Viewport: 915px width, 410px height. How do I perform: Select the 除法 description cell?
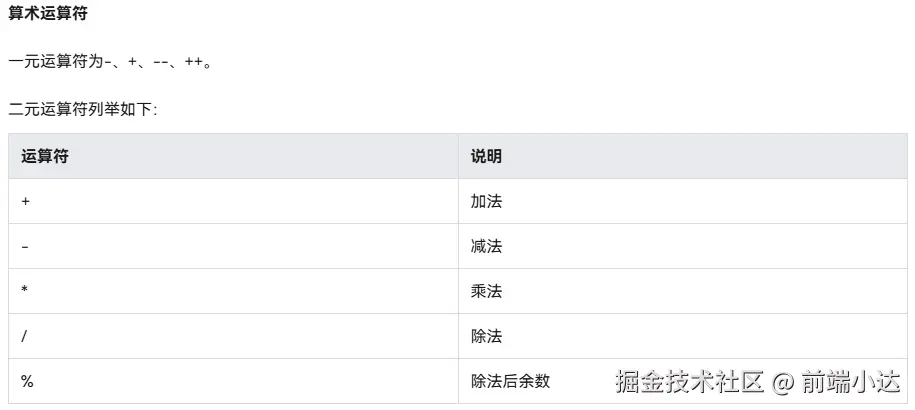coord(486,336)
